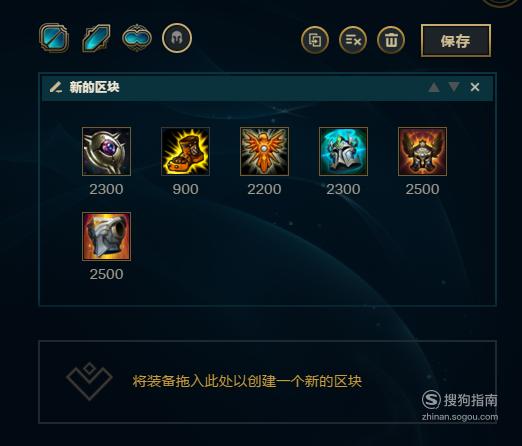Click the copy item set icon

coord(315,40)
